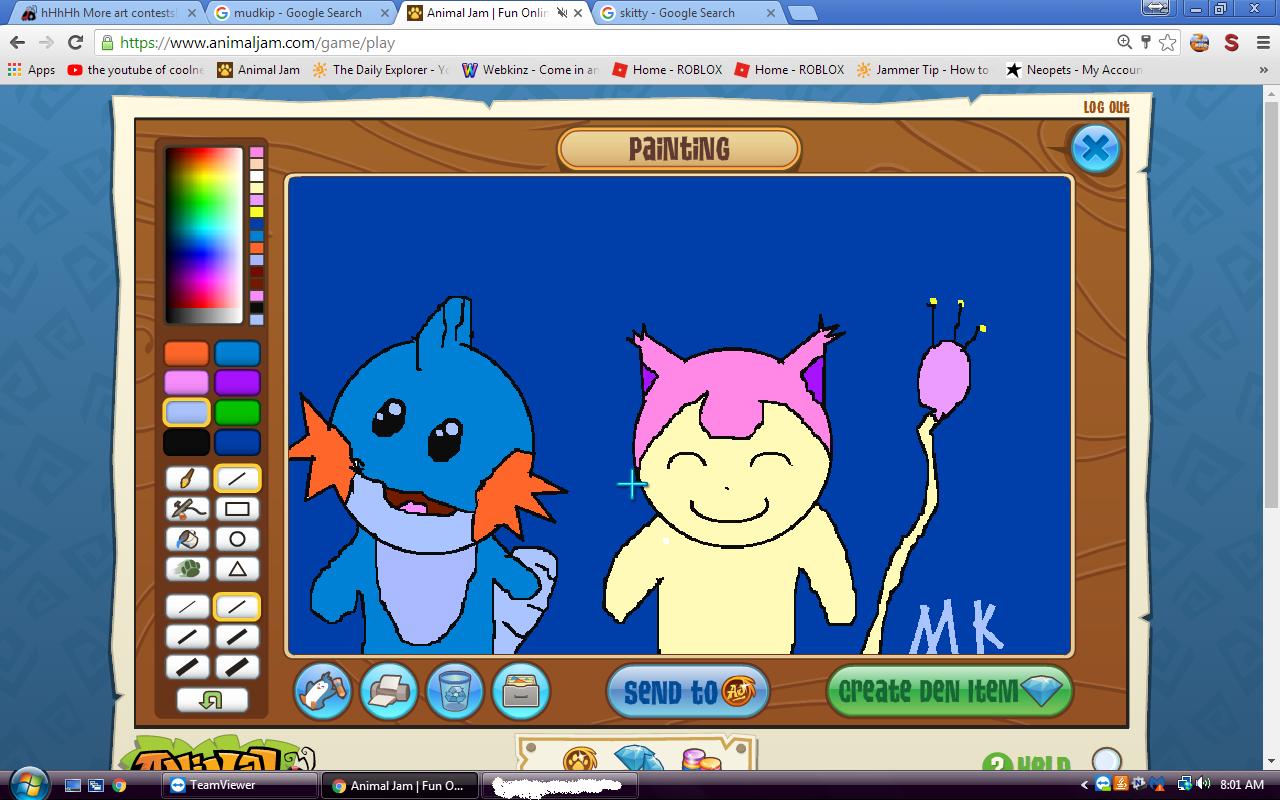This screenshot has height=800, width=1280.
Task: Select the paint bucket fill tool
Action: 187,539
